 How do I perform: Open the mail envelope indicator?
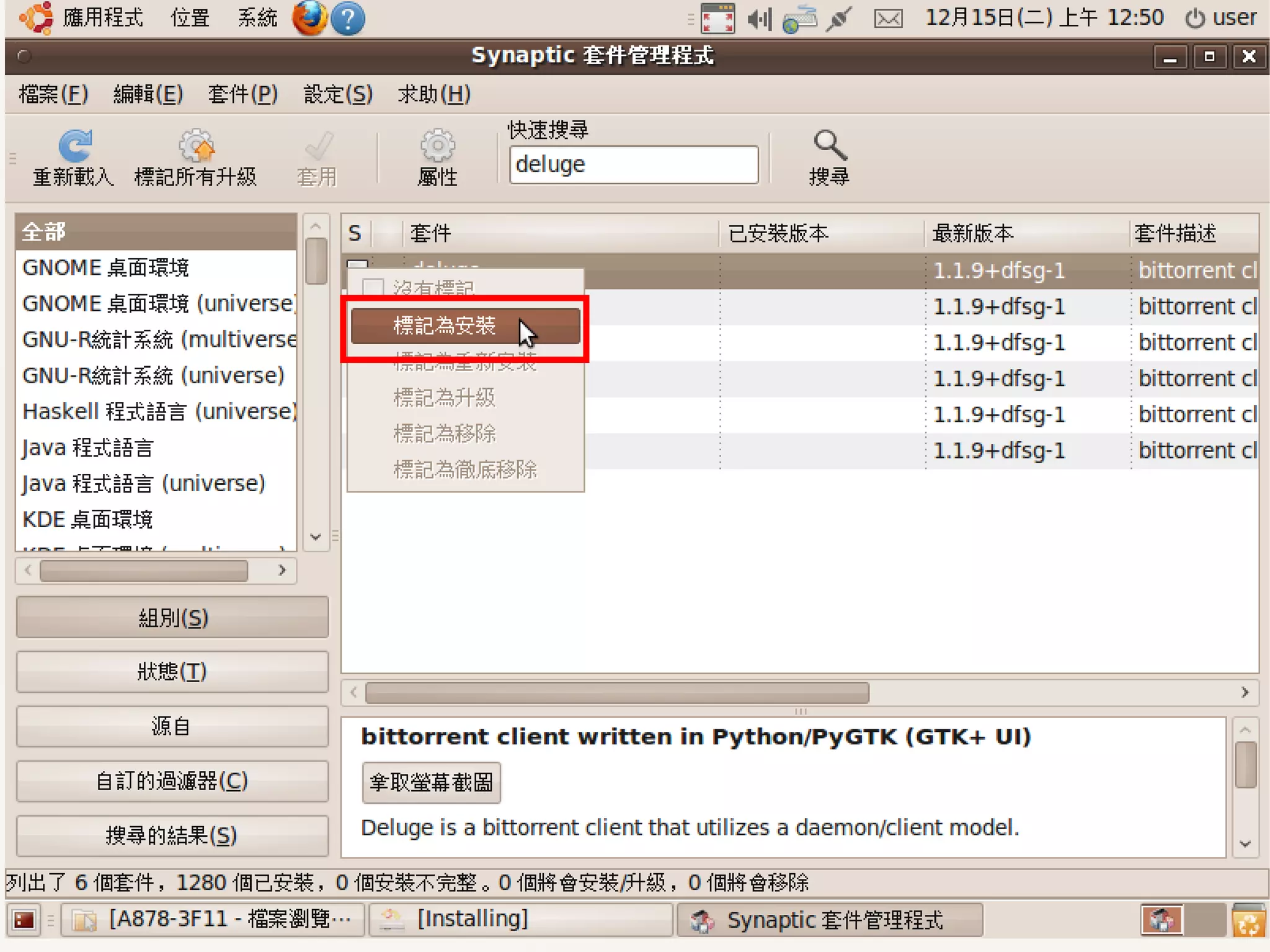(888, 19)
